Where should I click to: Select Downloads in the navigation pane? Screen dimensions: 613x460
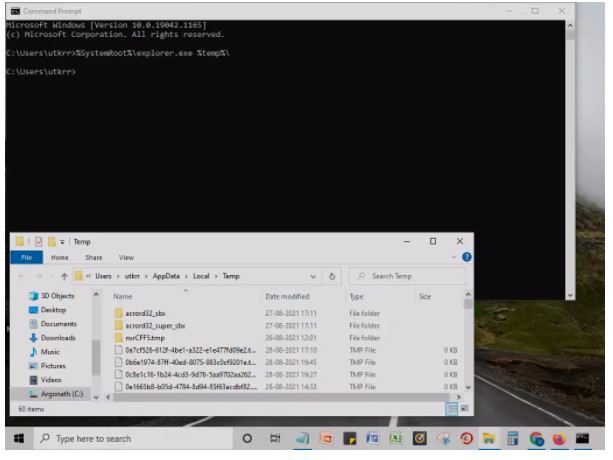coord(58,338)
